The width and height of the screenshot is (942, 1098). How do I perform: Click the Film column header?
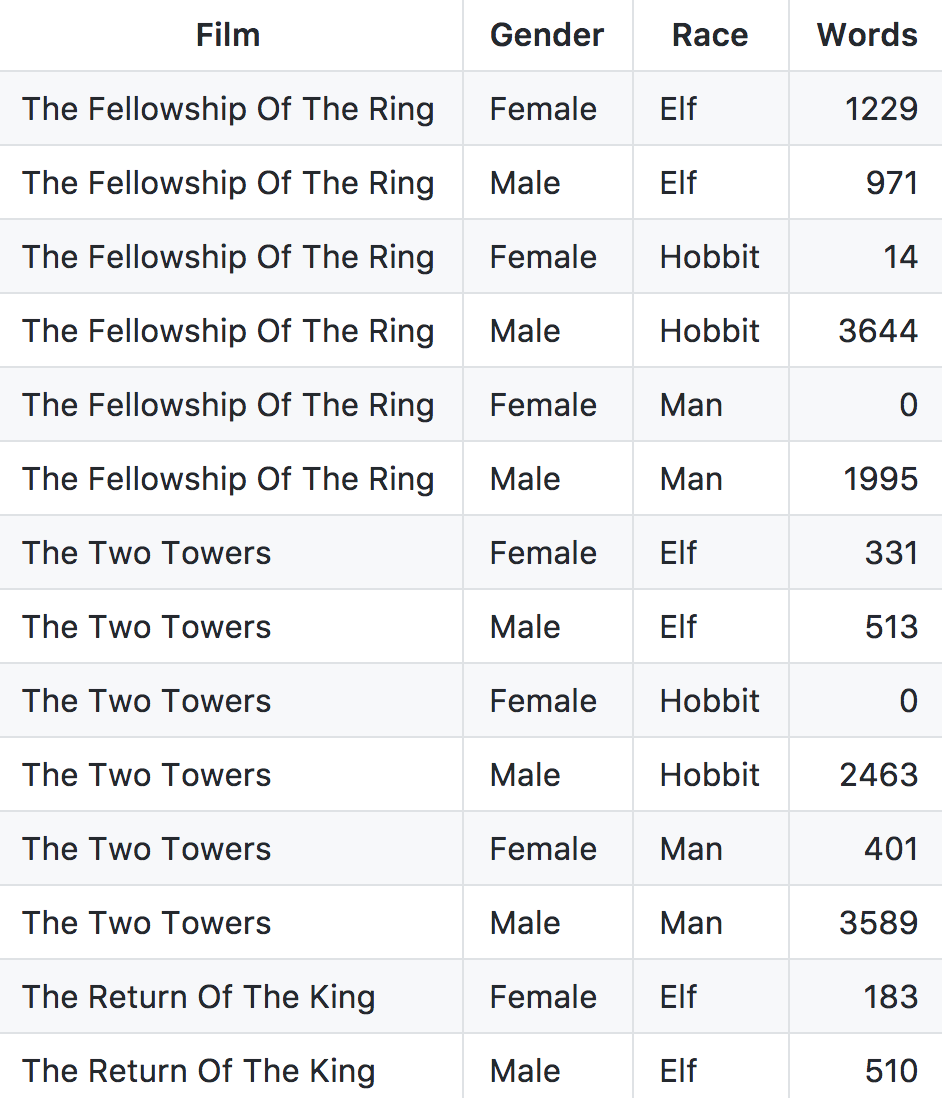pos(228,35)
